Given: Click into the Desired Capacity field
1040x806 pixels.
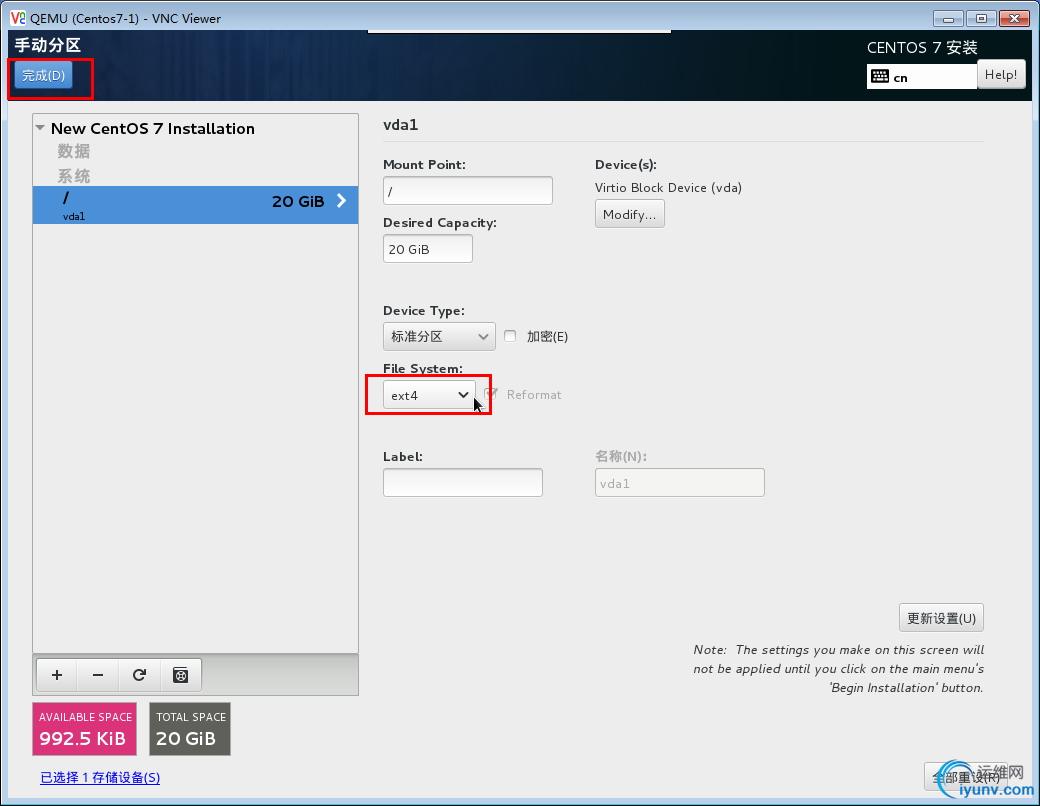Looking at the screenshot, I should [x=428, y=249].
